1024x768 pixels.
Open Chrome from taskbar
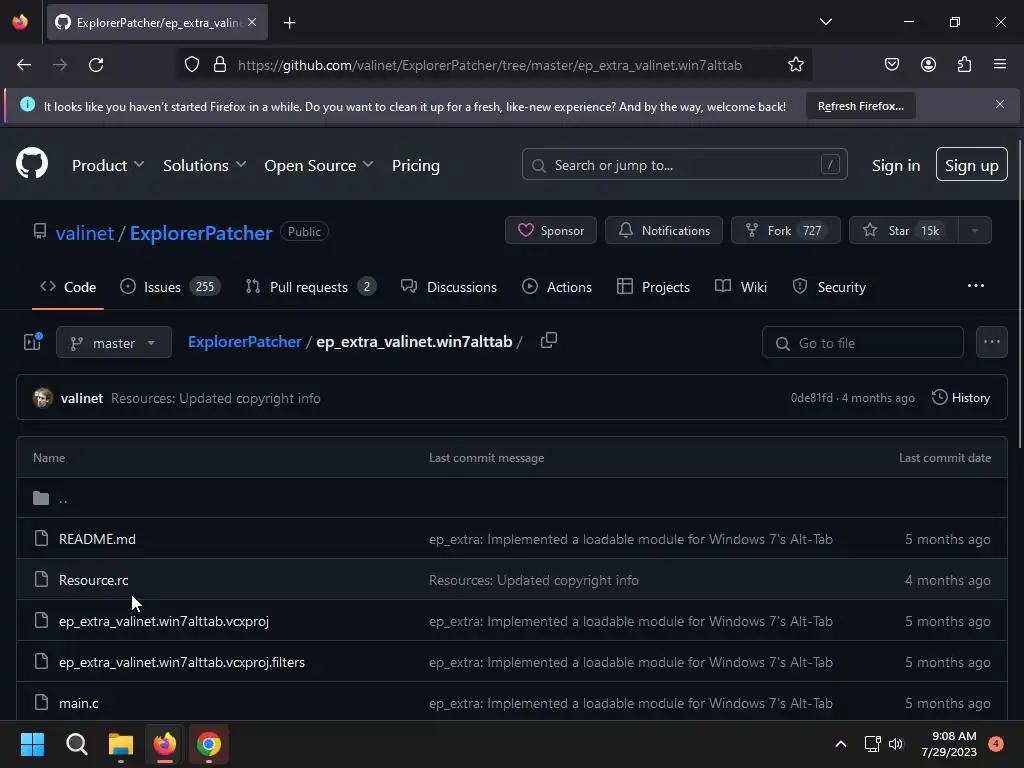209,744
